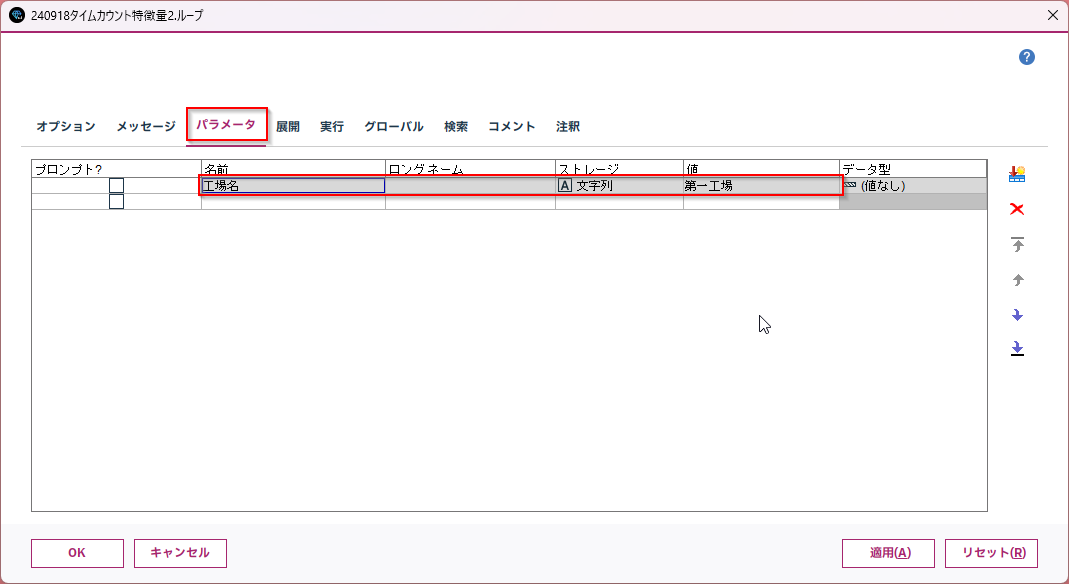Delete the selected parameter with the red X
This screenshot has height=584, width=1069.
[1017, 208]
